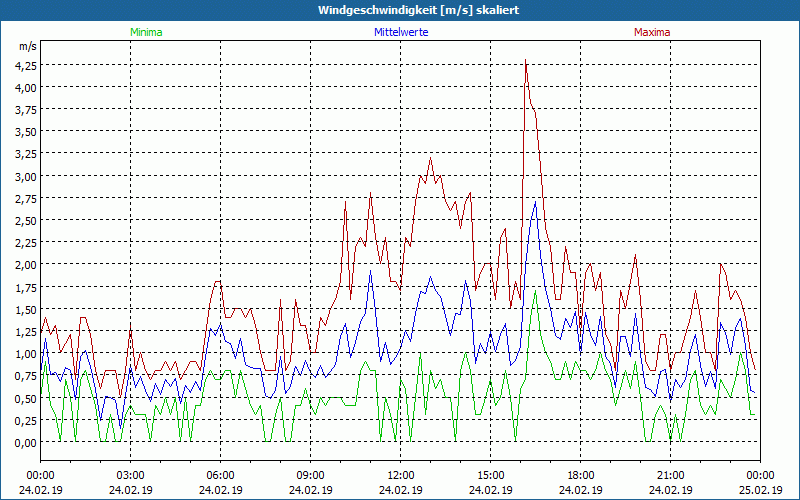Click the 1,75 y-axis value

[28, 287]
